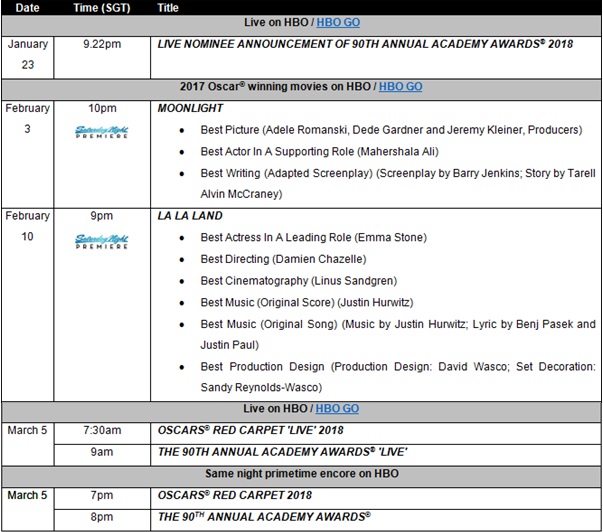Click Best Directing (Damien Chazelle) line
This screenshot has height=532, width=603.
[x=283, y=259]
